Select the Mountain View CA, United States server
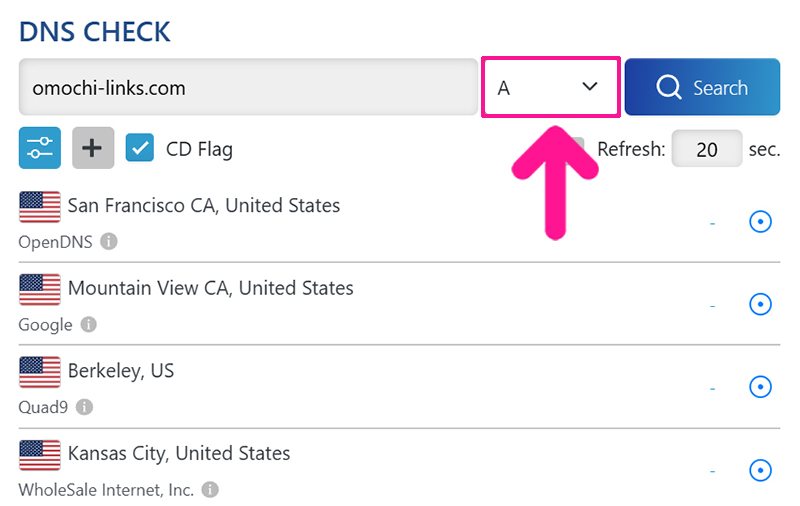 210,288
